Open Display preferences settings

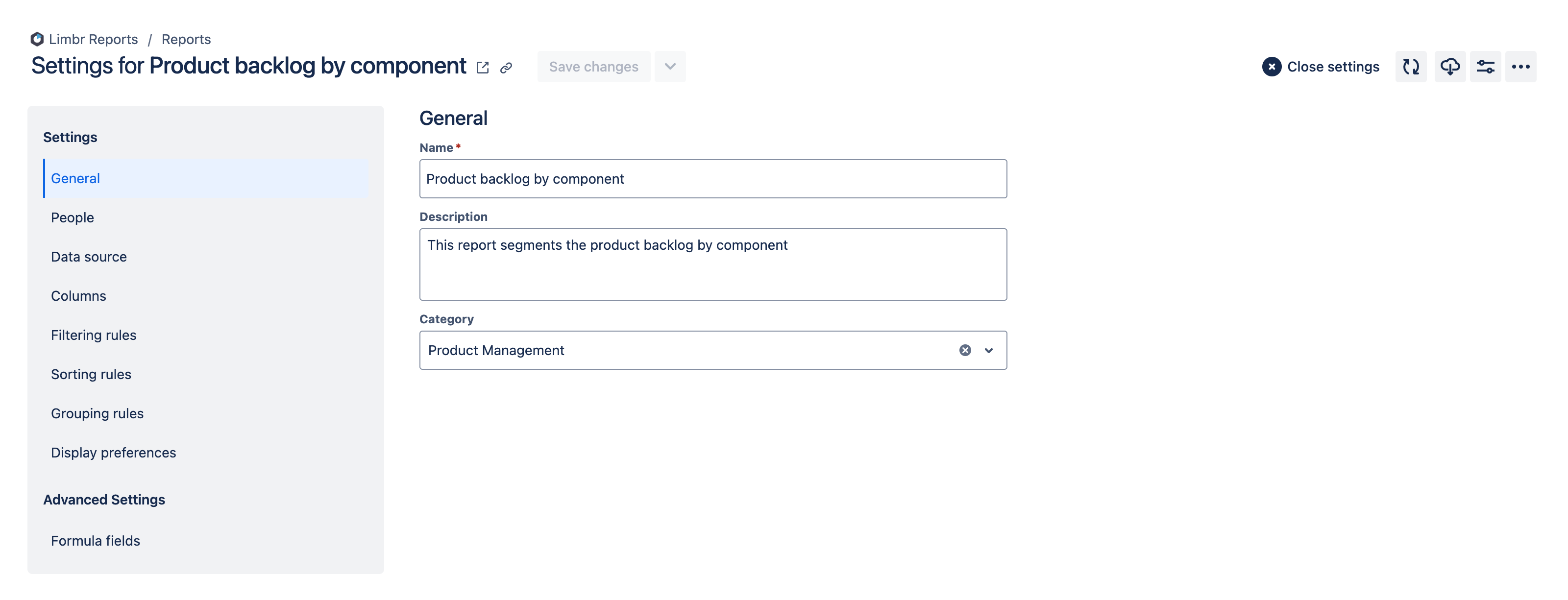click(x=206, y=453)
